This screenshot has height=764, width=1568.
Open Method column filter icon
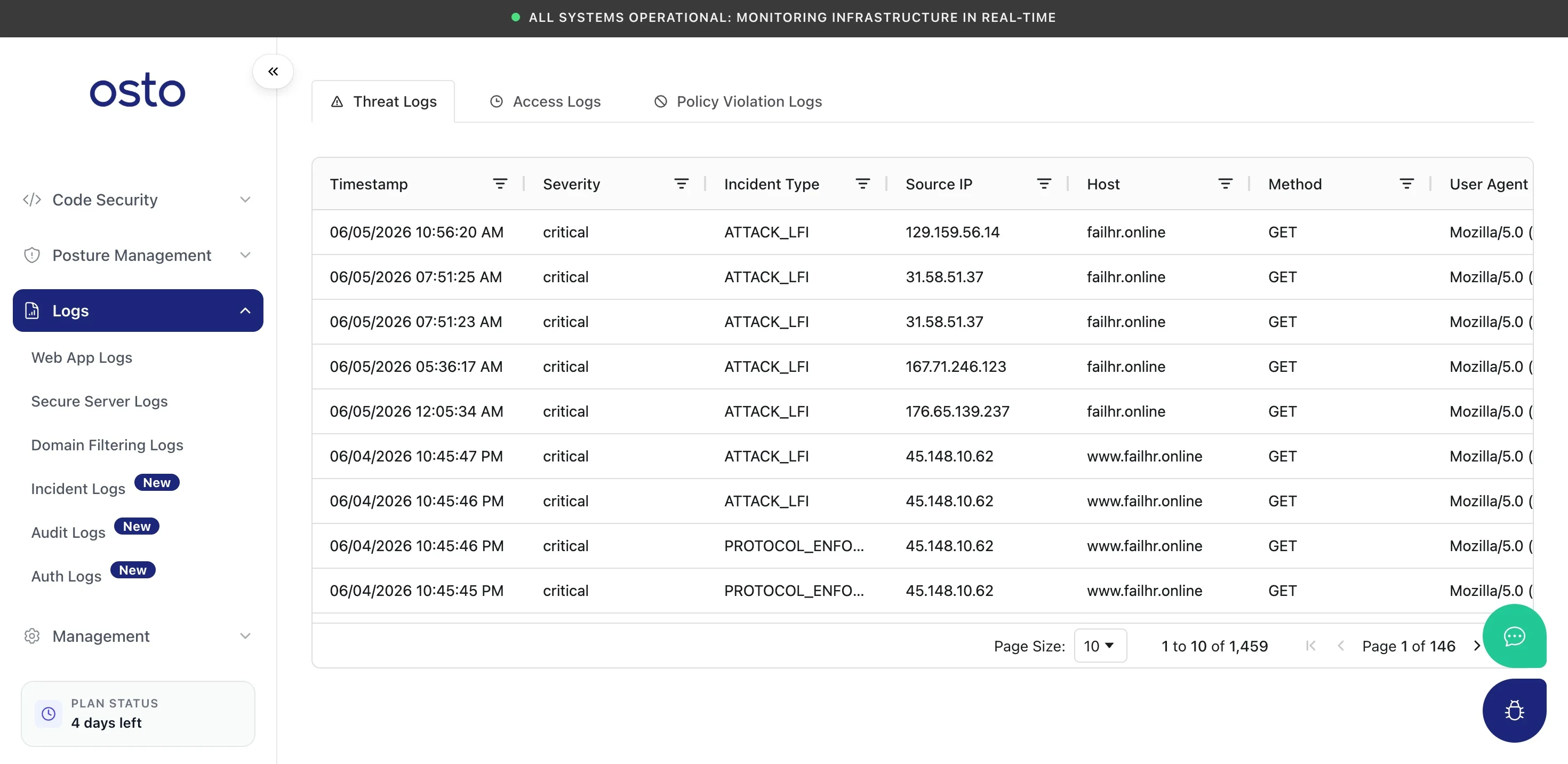pos(1407,184)
